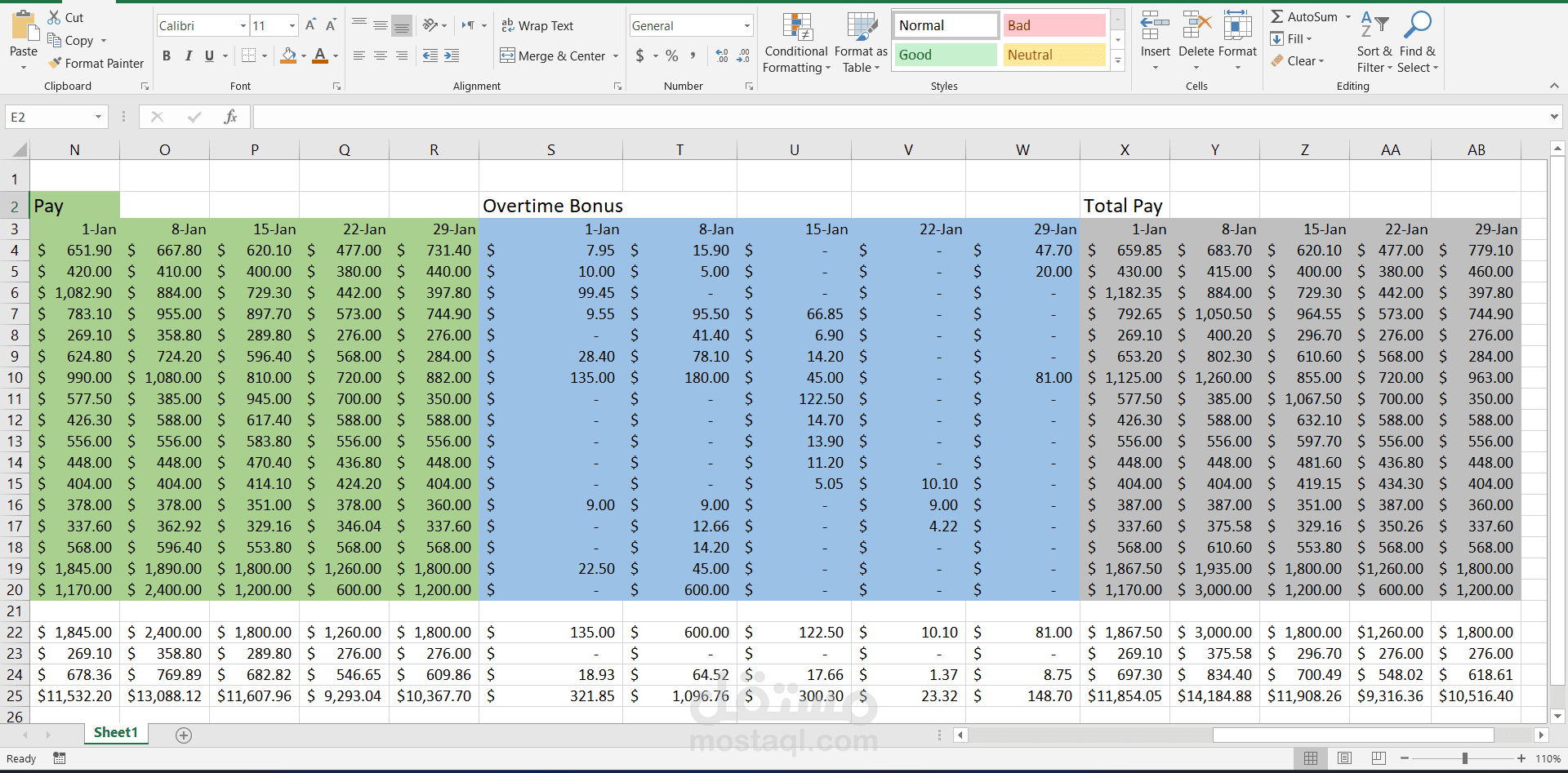Toggle bottom vertical alignment
This screenshot has height=773, width=1568.
[402, 25]
